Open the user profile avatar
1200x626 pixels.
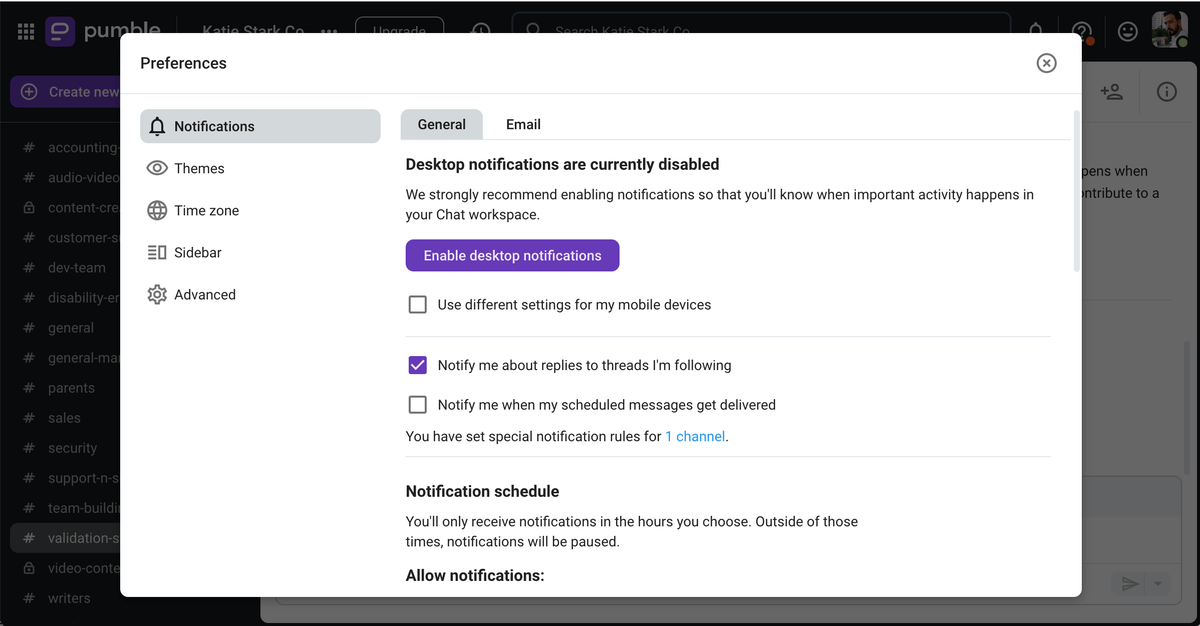1169,30
